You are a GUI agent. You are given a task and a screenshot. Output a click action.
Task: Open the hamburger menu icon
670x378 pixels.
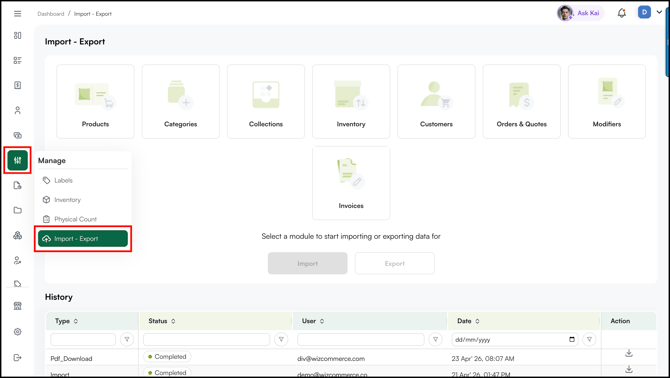pyautogui.click(x=18, y=14)
